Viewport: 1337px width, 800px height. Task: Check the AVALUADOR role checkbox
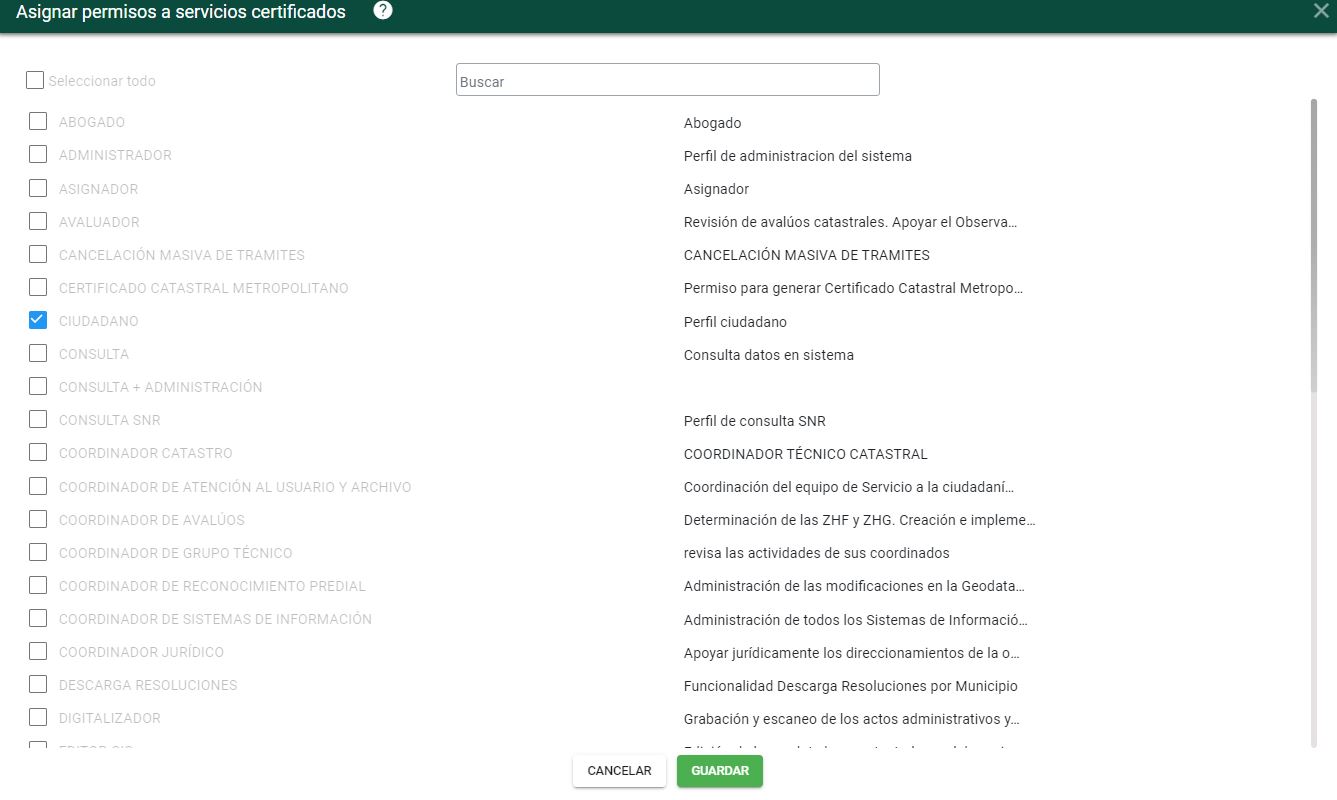(x=38, y=221)
